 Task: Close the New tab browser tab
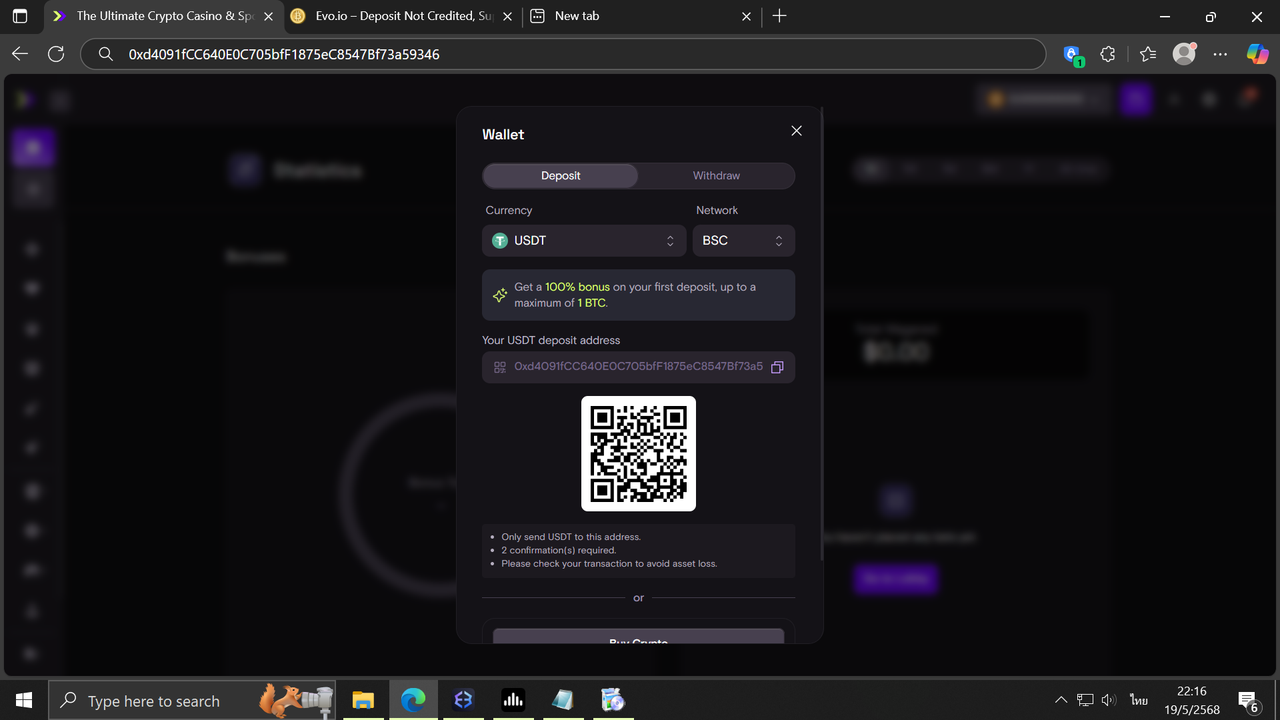pos(746,16)
